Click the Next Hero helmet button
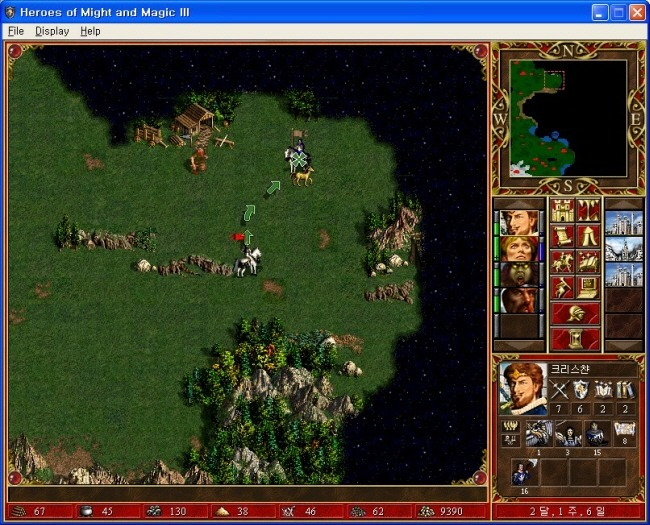Screen dimensions: 650x525 click(x=575, y=313)
